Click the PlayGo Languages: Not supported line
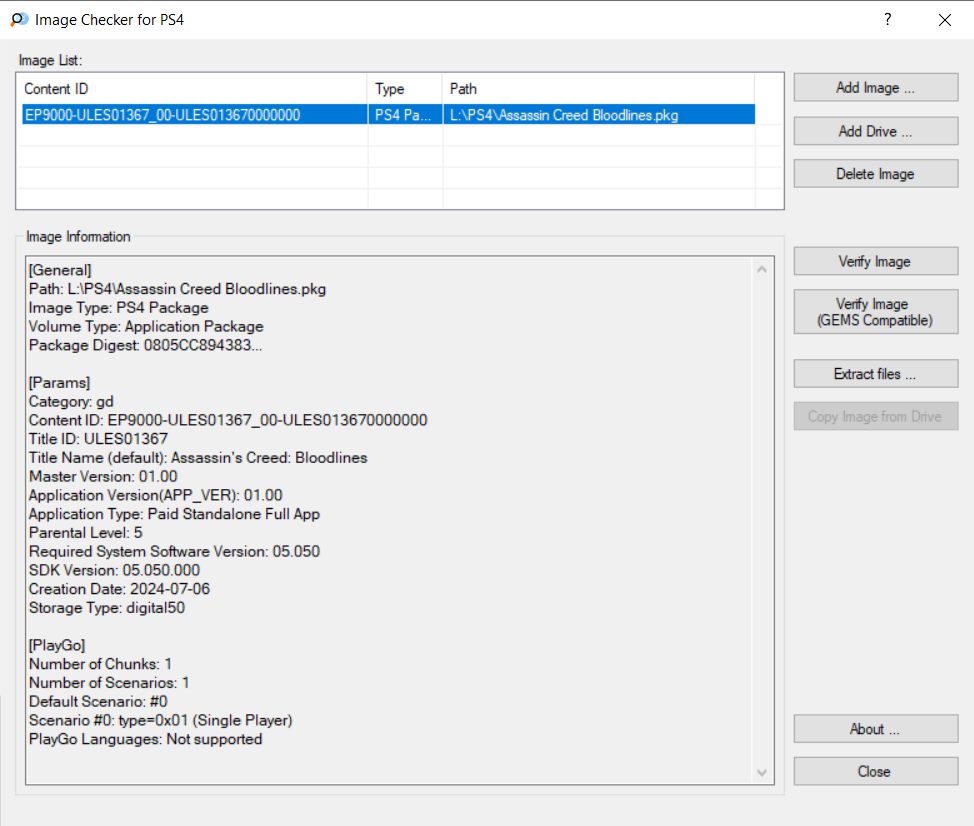Image resolution: width=974 pixels, height=826 pixels. pos(146,739)
